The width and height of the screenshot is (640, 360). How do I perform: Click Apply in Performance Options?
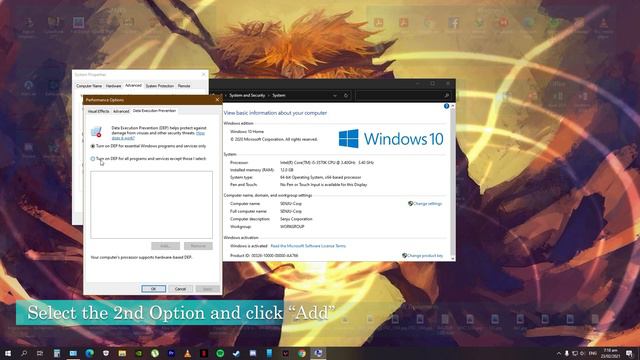coord(207,289)
